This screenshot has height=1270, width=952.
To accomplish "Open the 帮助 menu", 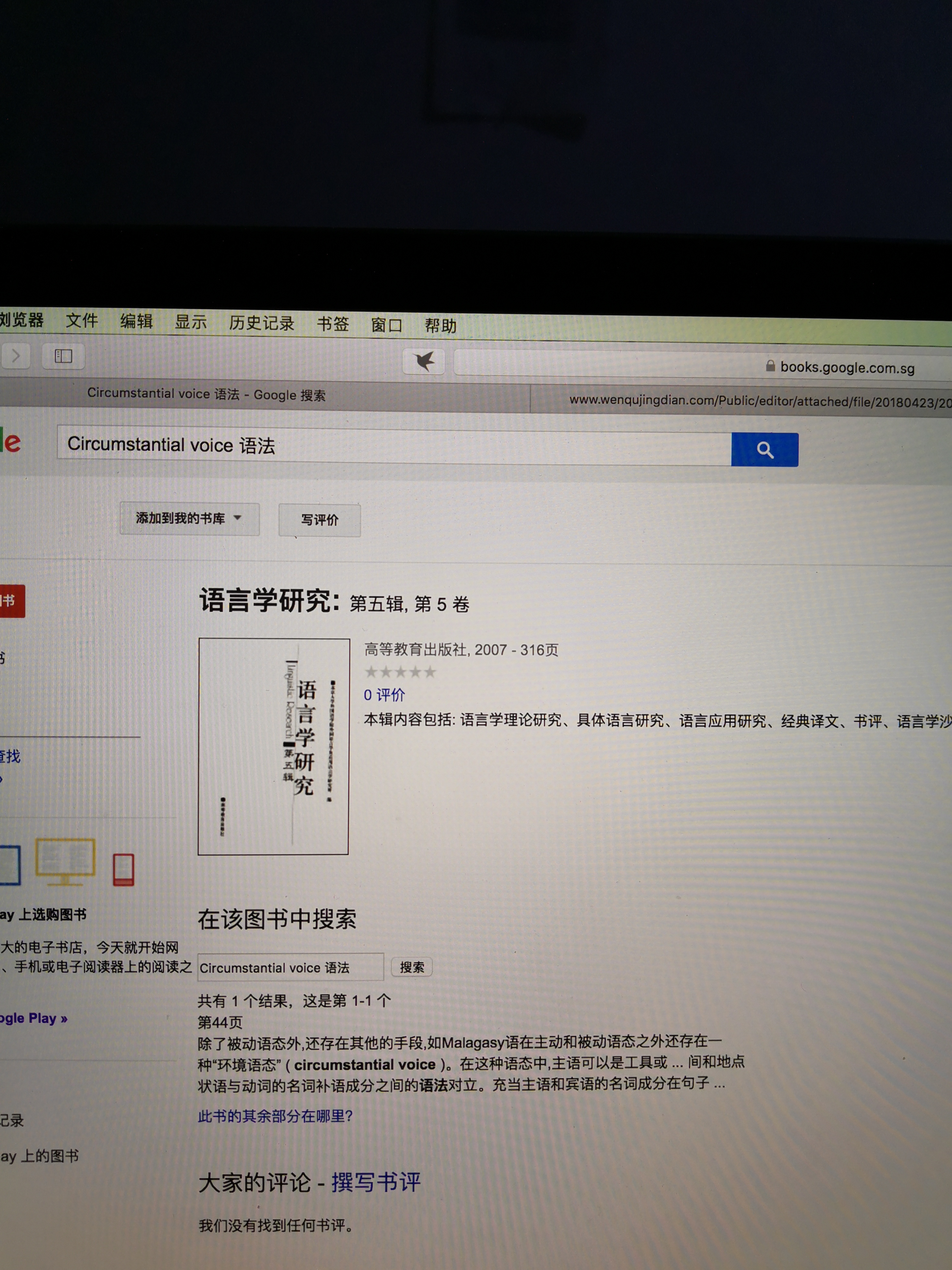I will click(x=440, y=326).
